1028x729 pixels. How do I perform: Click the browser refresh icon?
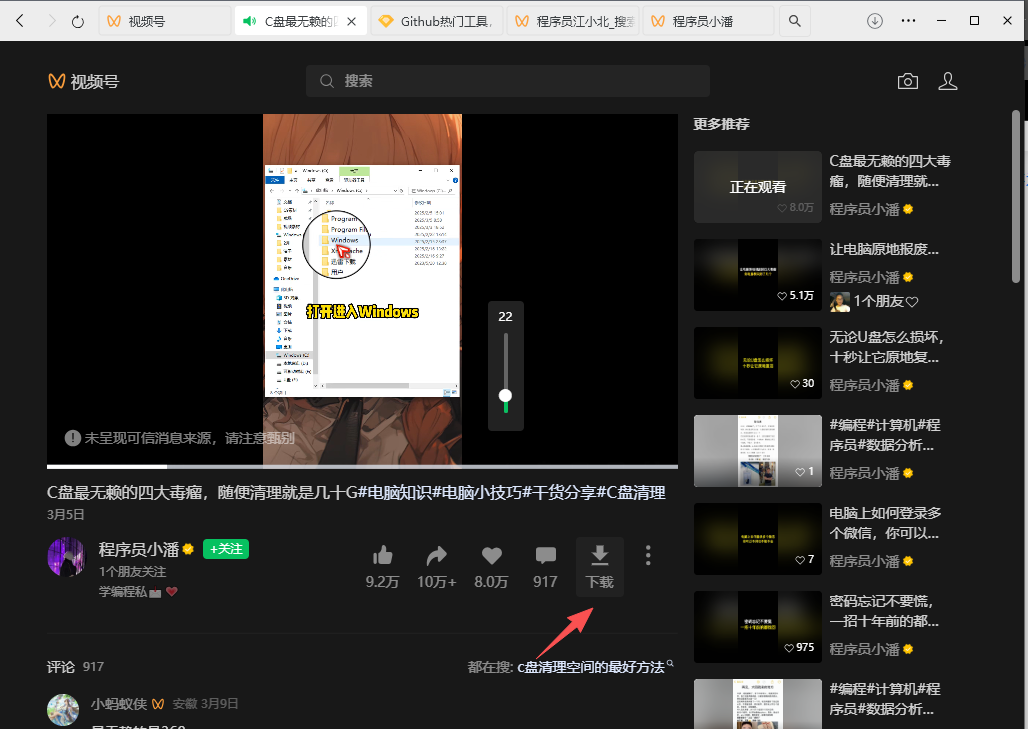coord(78,21)
